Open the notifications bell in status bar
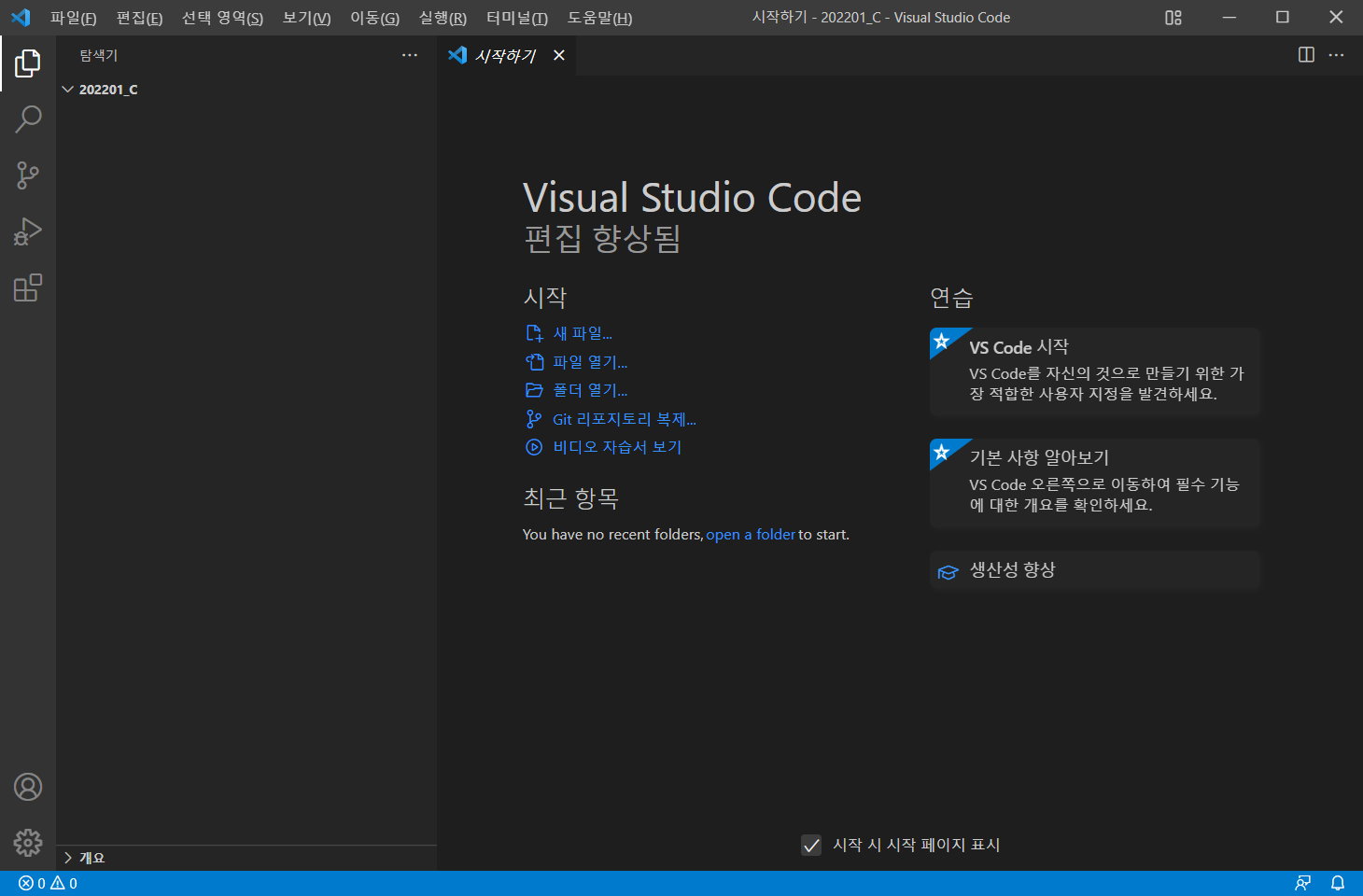The image size is (1363, 896). point(1338,883)
